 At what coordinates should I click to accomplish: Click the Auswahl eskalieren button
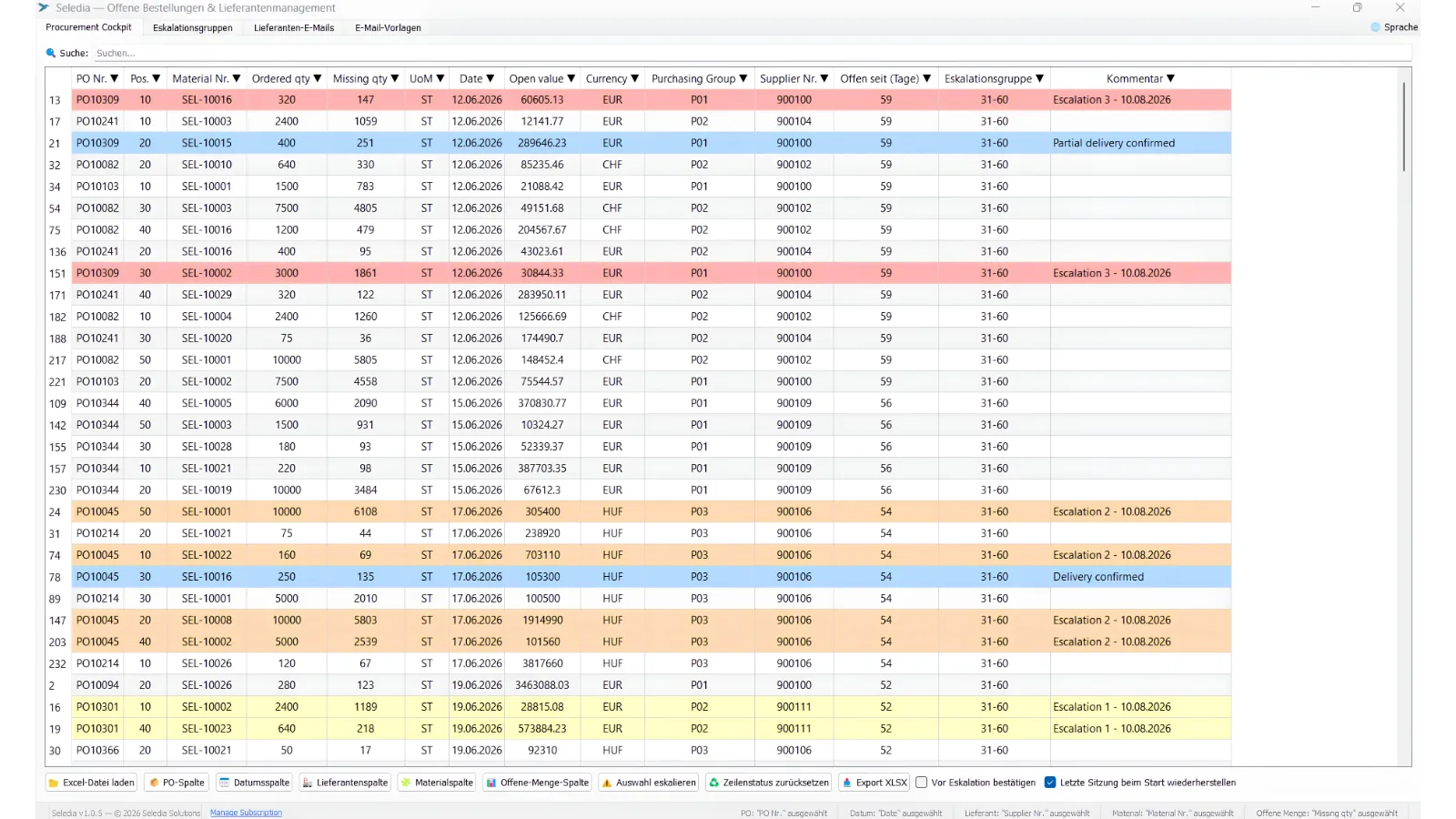tap(649, 783)
